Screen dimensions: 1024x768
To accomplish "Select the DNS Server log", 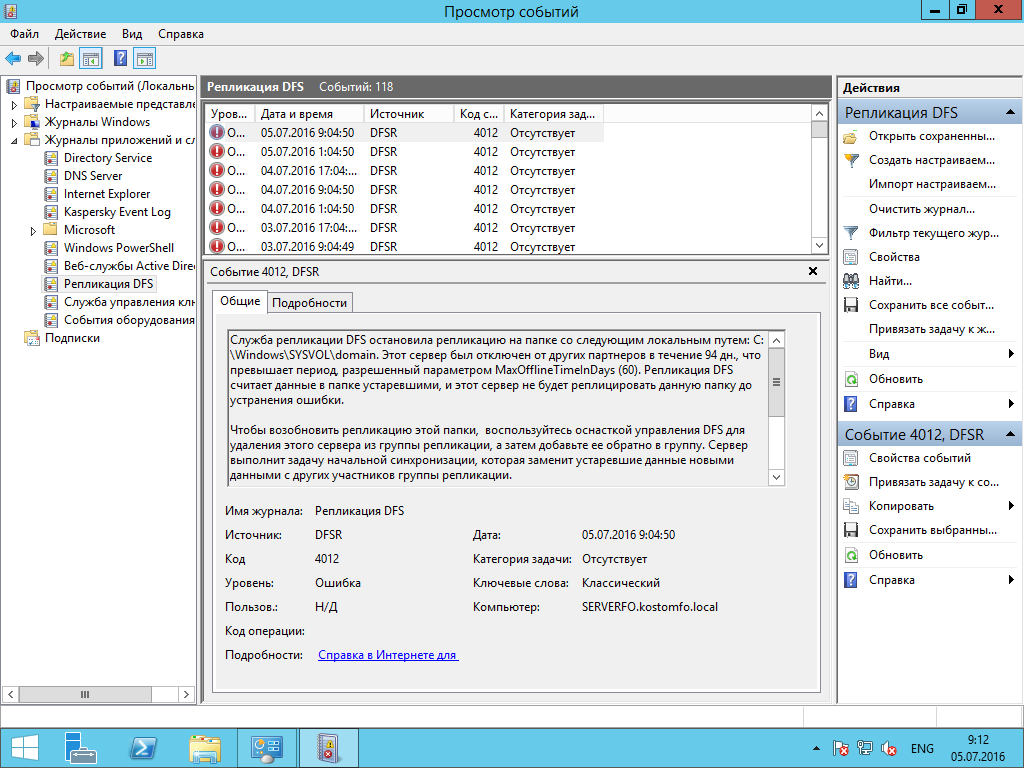I will coord(93,176).
